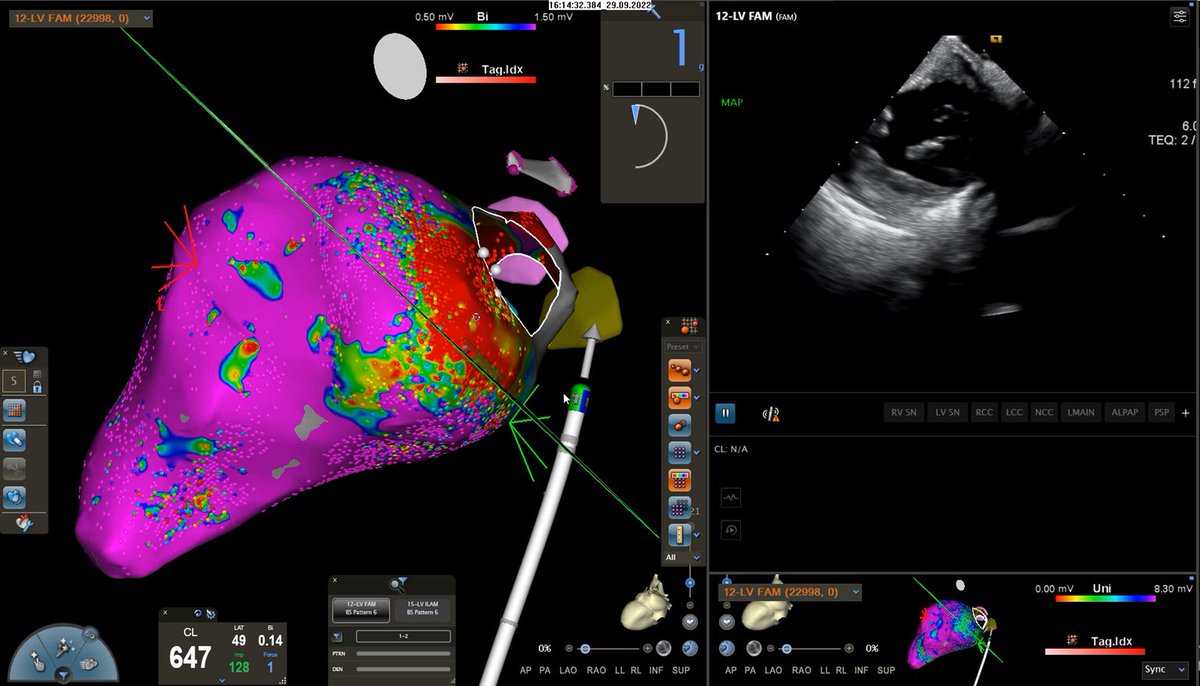Select the vertical catheter strip icon

(x=679, y=535)
